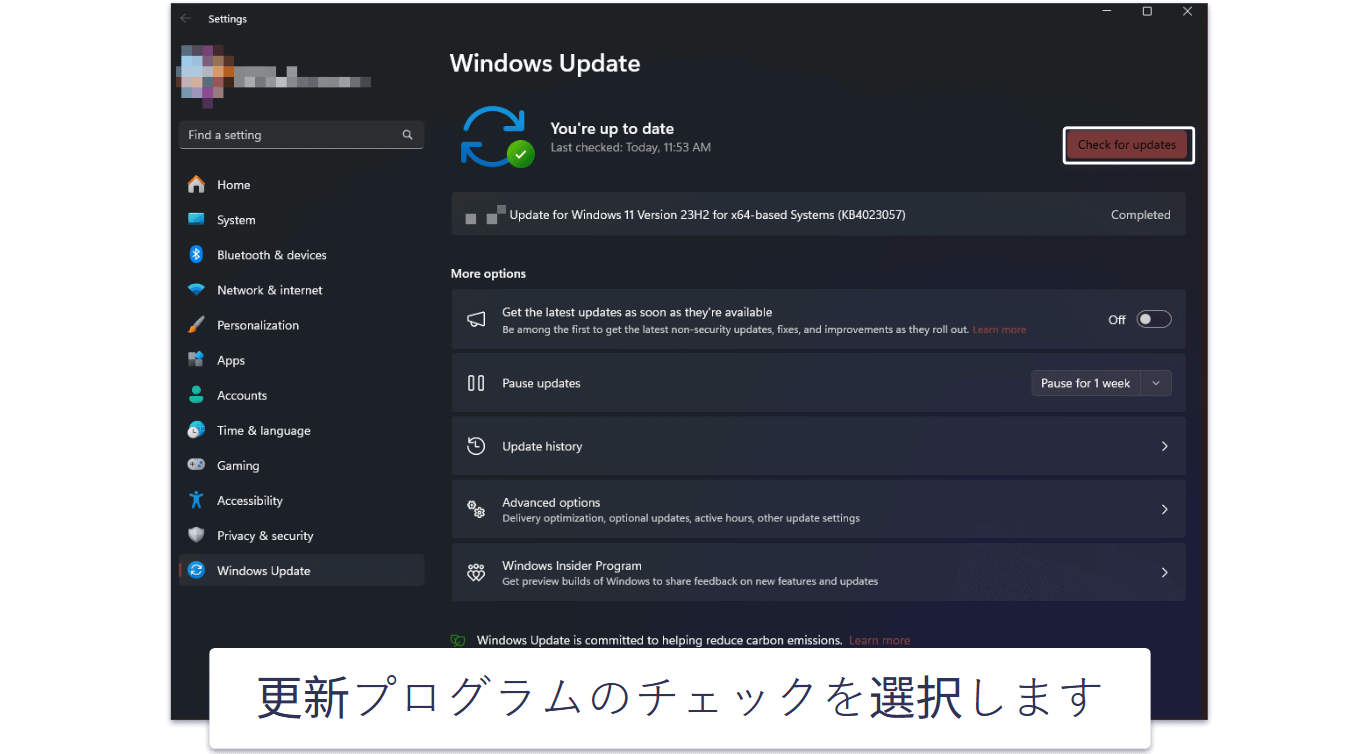Screen dimensions: 1359x754
Task: Click Pause for 1 week button
Action: [1086, 383]
